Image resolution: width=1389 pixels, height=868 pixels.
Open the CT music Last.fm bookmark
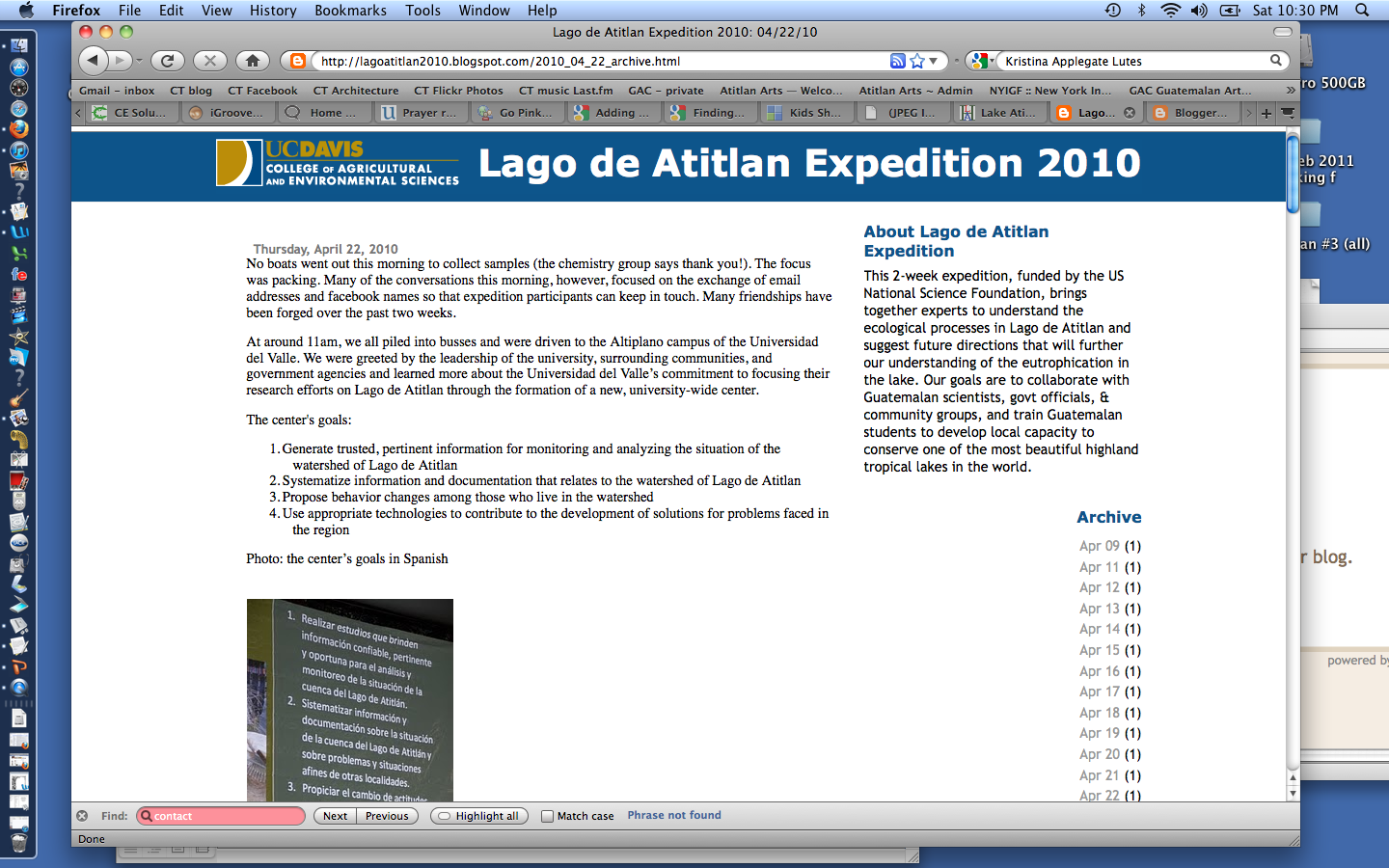[565, 91]
